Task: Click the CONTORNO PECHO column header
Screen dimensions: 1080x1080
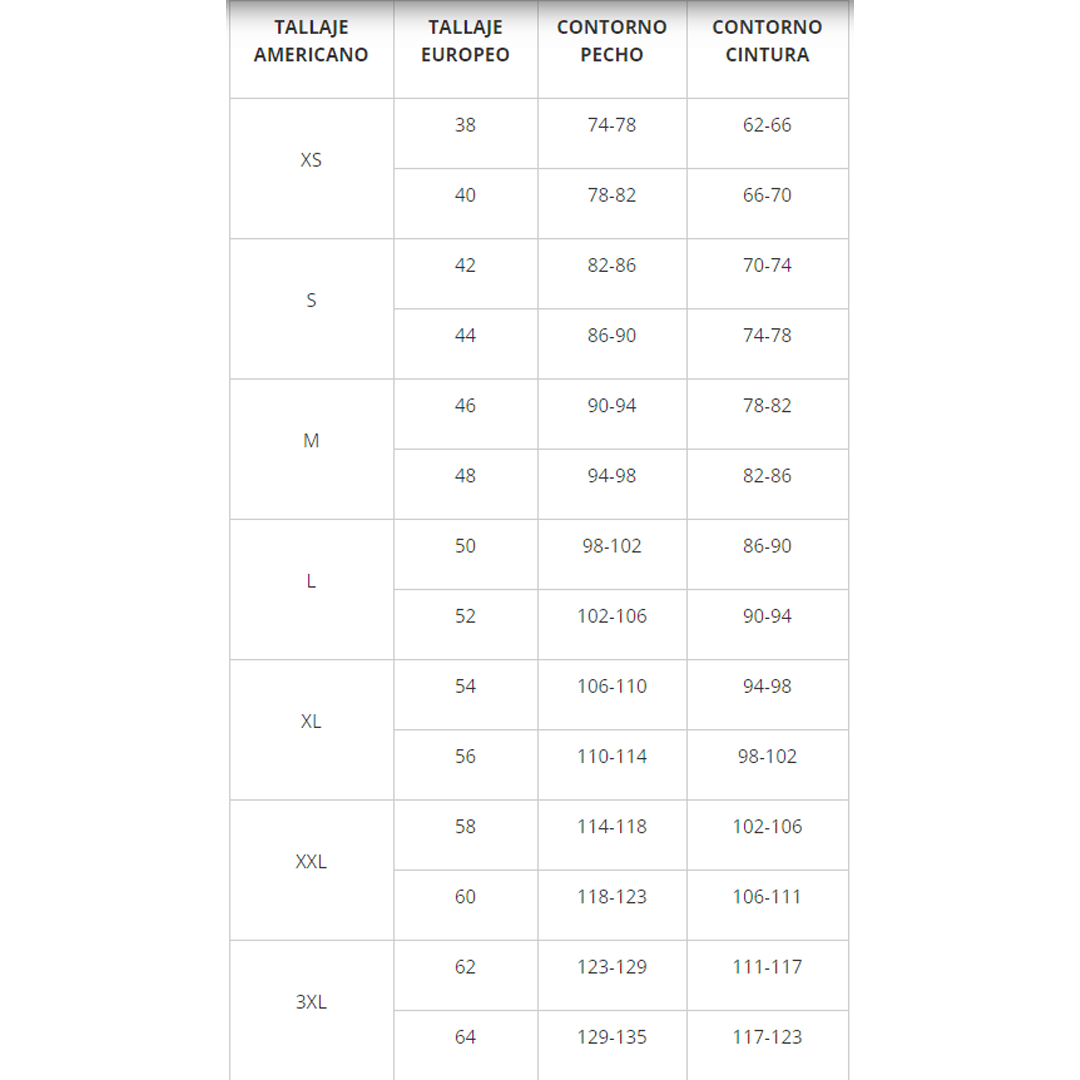Action: click(612, 41)
